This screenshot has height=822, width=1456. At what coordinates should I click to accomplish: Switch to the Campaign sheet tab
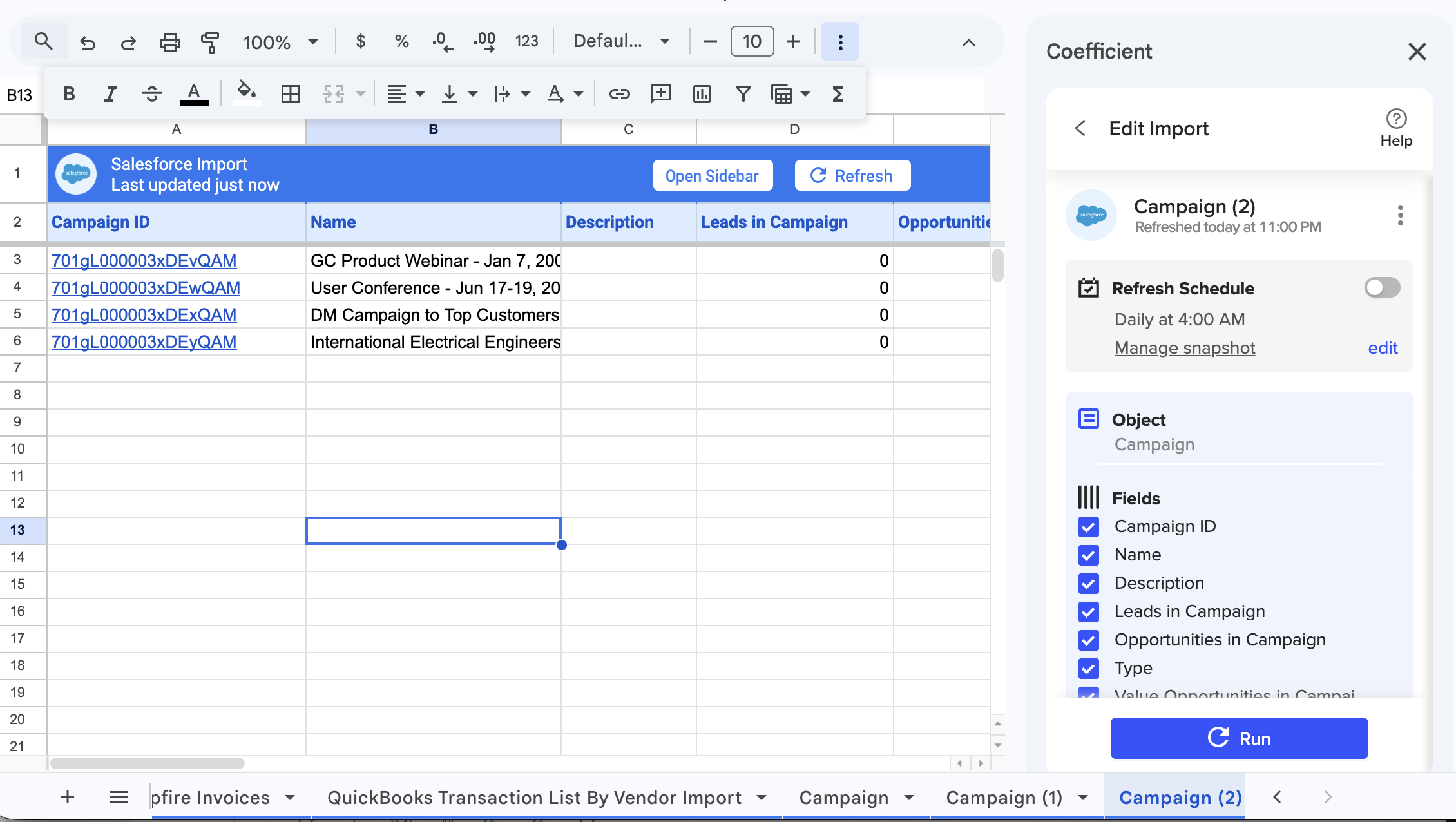pyautogui.click(x=843, y=798)
